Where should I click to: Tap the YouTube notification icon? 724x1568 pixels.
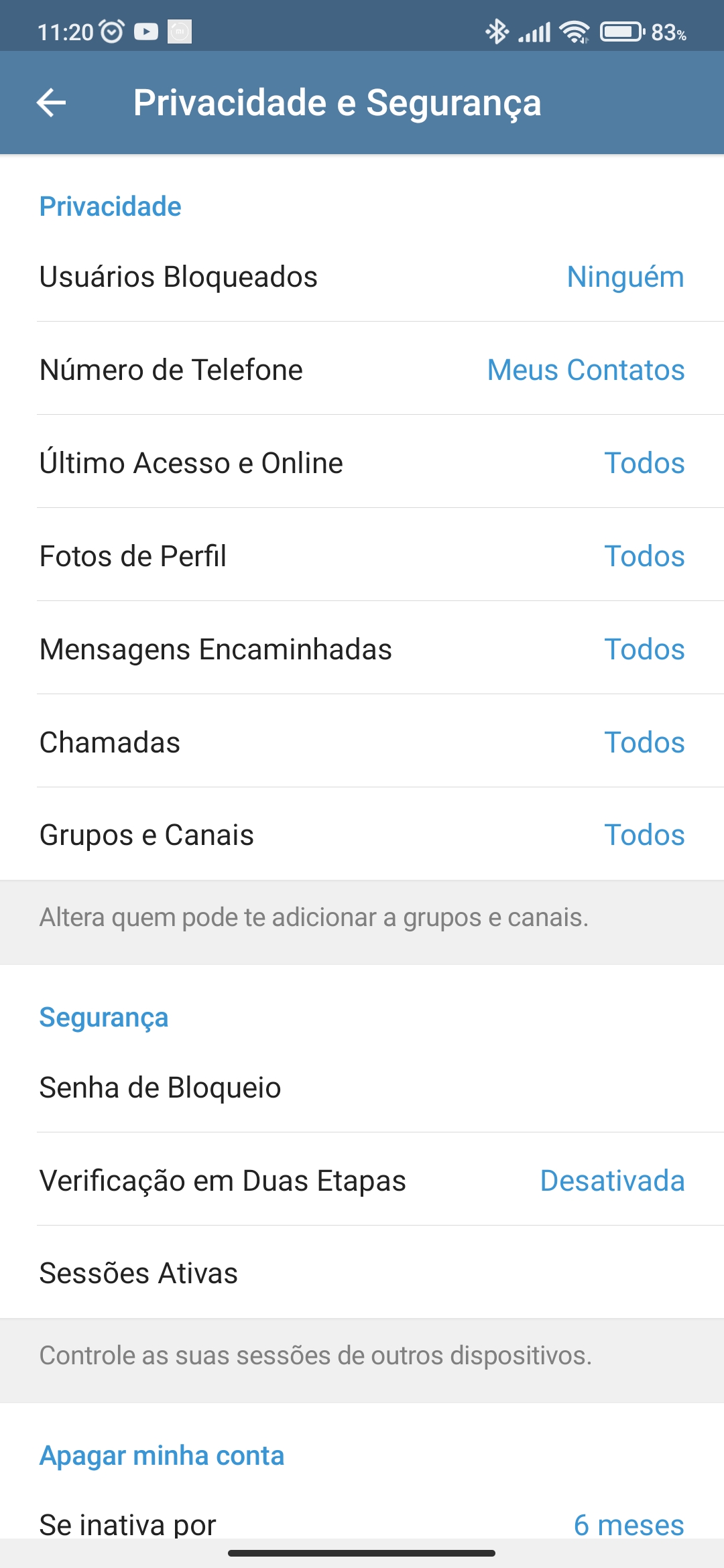pyautogui.click(x=146, y=31)
